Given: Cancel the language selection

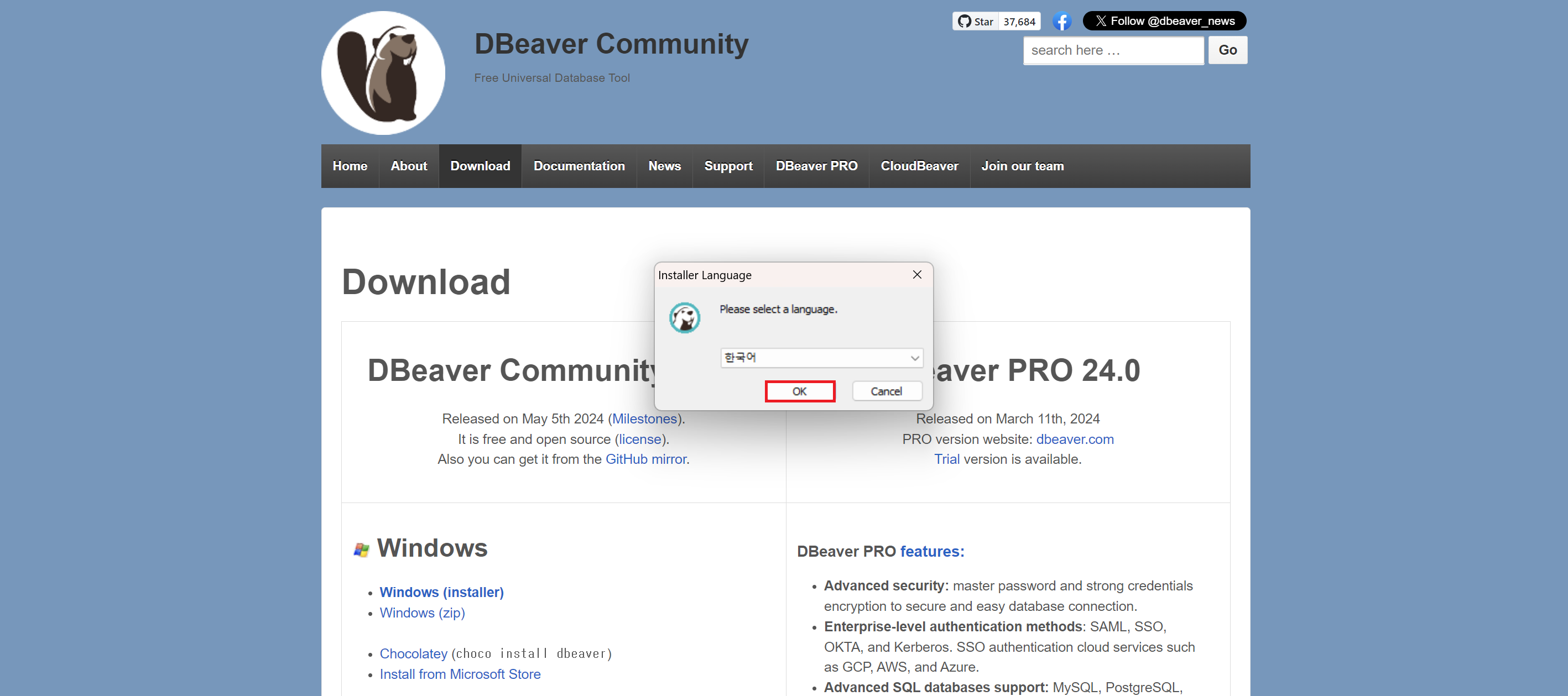Looking at the screenshot, I should tap(887, 391).
